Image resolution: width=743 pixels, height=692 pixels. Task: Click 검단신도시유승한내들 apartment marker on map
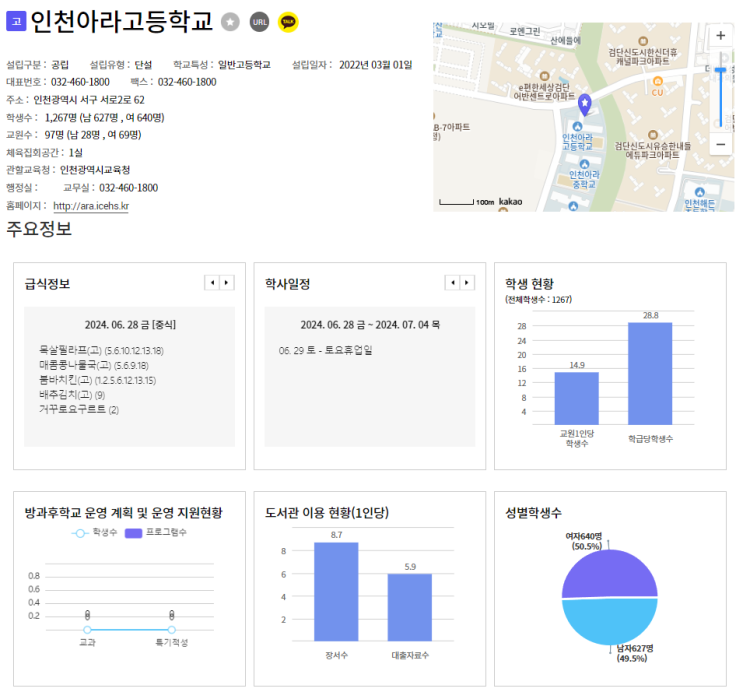click(653, 135)
